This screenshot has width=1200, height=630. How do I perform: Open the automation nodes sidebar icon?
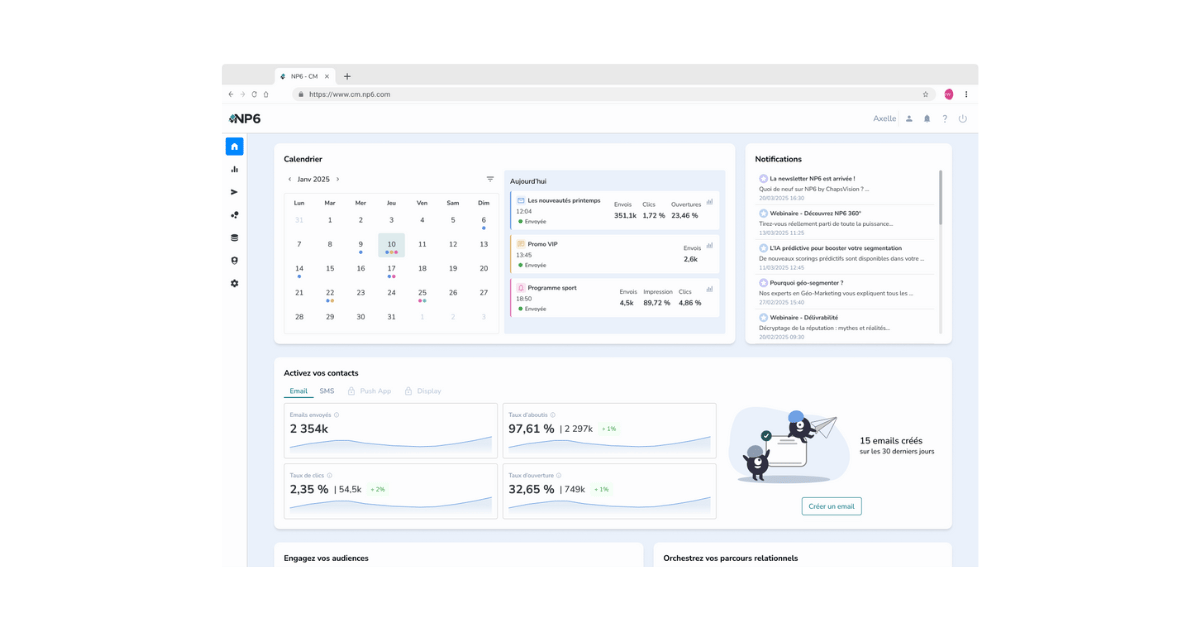pyautogui.click(x=234, y=215)
